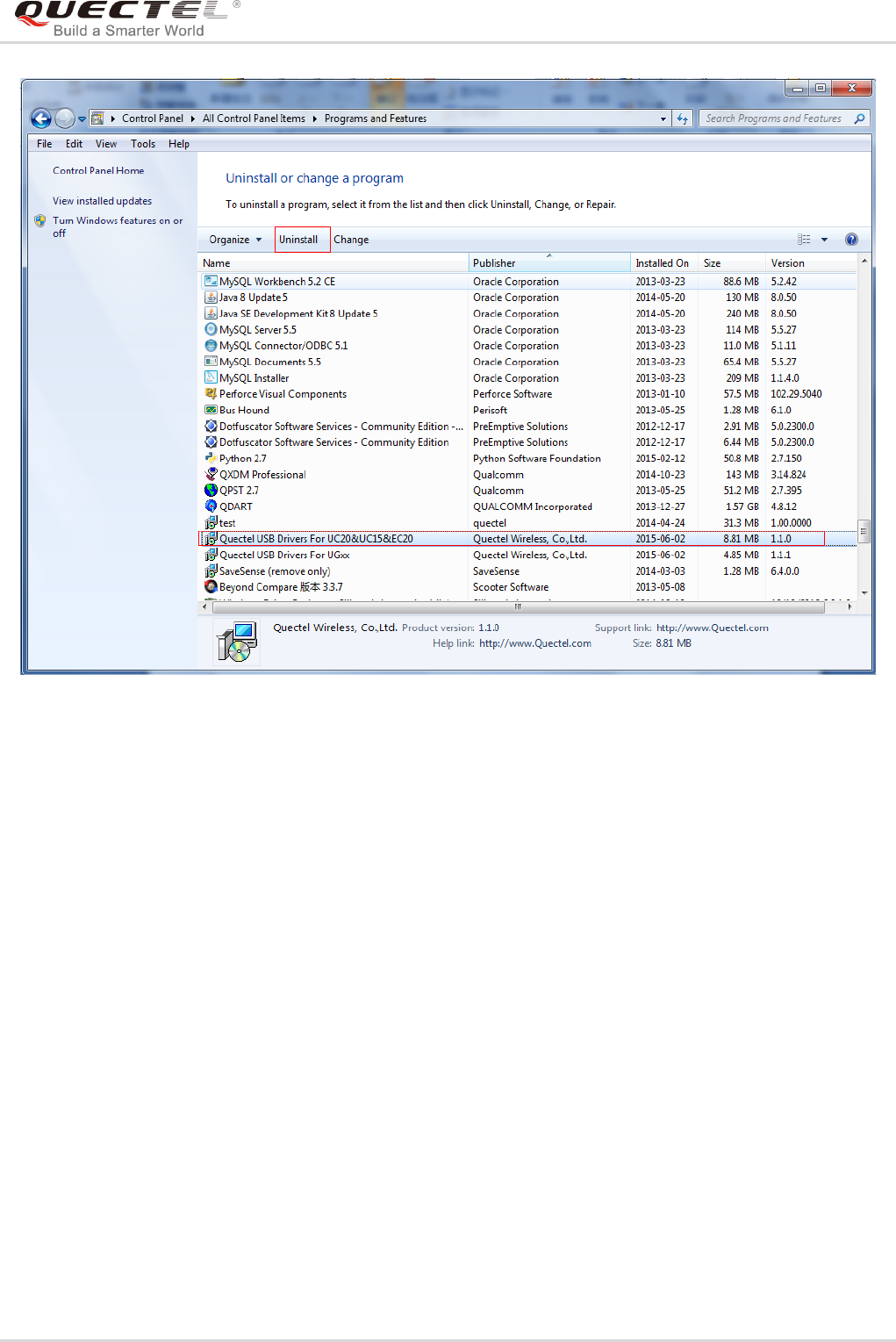Click Perforce Software publisher cell

[x=513, y=394]
